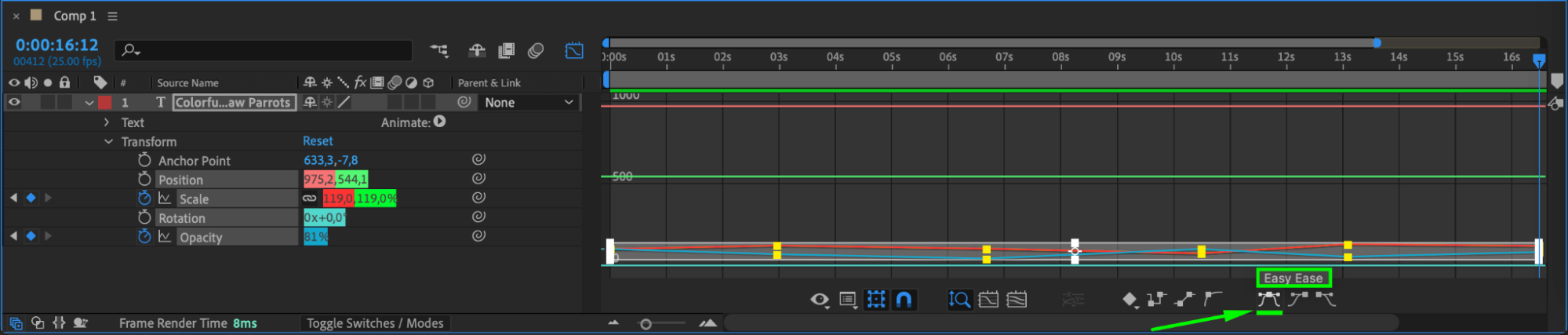The height and width of the screenshot is (335, 1568).
Task: Expand or collapse Transfer Controls pane
Action: coord(38,322)
